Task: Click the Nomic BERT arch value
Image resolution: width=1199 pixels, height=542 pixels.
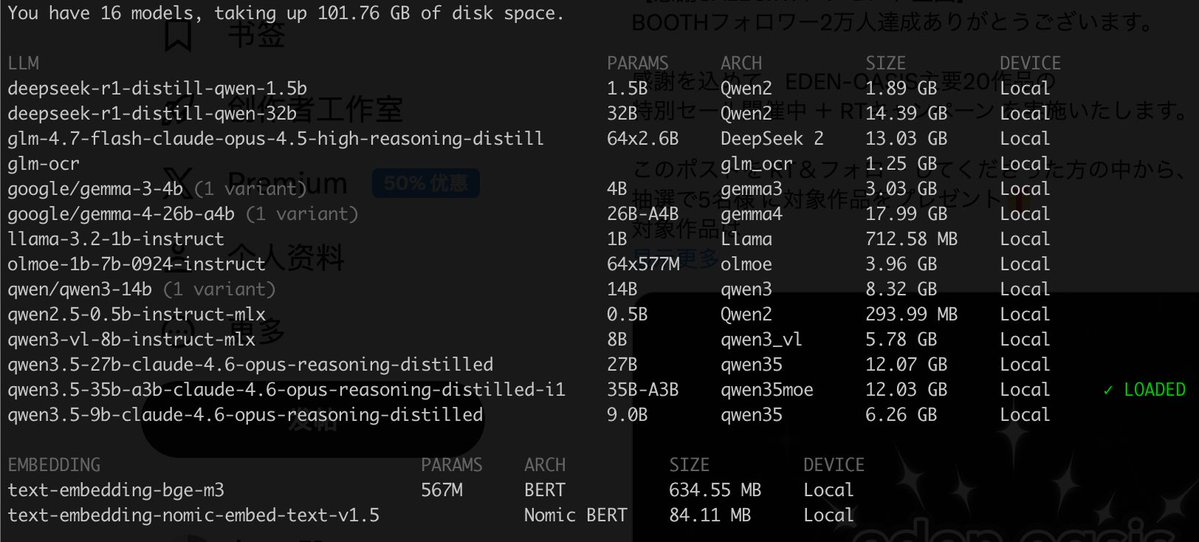Action: 576,515
